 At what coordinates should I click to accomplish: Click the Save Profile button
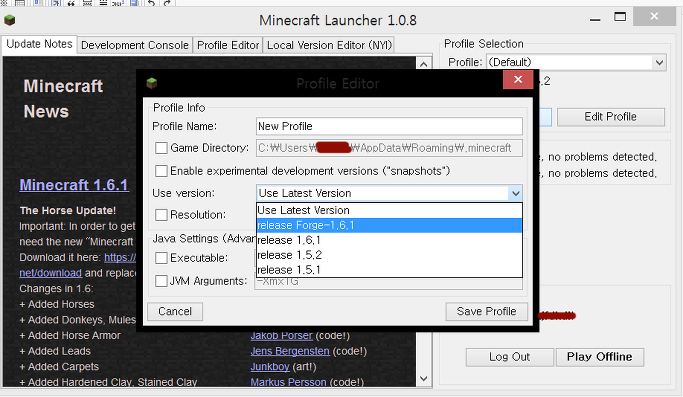click(x=486, y=312)
